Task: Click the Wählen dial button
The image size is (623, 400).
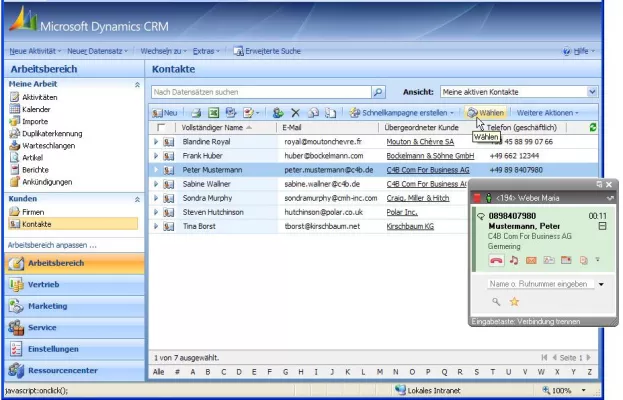Action: pyautogui.click(x=486, y=113)
